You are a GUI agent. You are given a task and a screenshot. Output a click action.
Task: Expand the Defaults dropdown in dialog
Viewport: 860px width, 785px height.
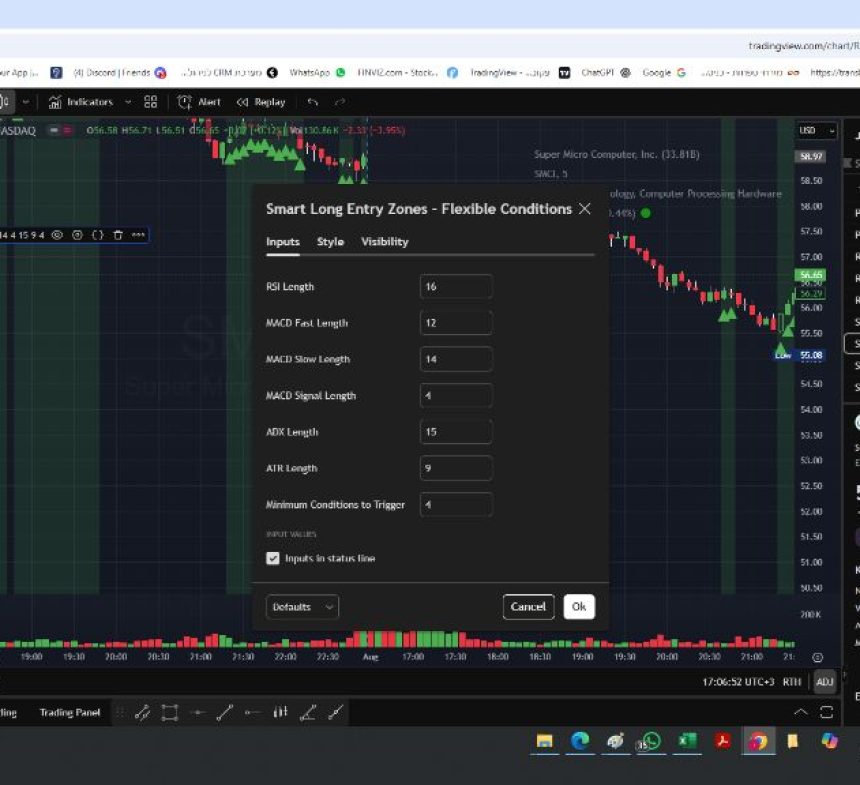(x=302, y=607)
